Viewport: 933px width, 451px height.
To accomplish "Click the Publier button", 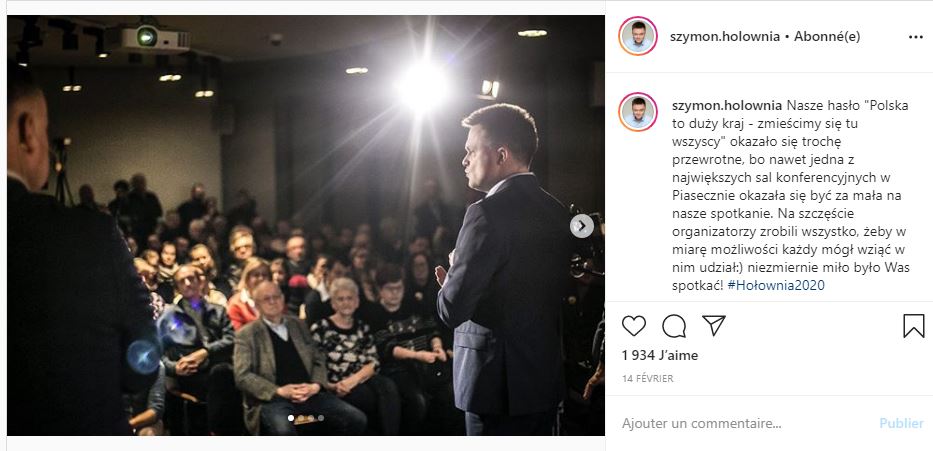I will tap(901, 424).
